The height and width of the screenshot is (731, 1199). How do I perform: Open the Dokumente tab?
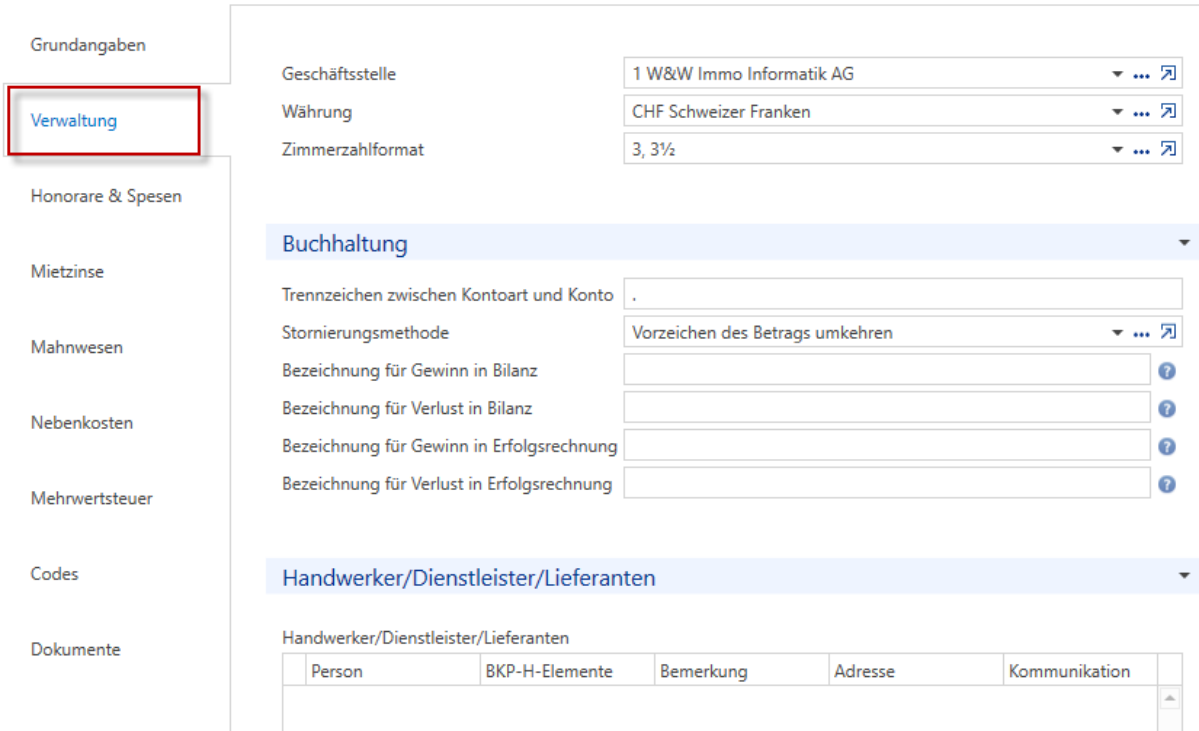coord(76,650)
